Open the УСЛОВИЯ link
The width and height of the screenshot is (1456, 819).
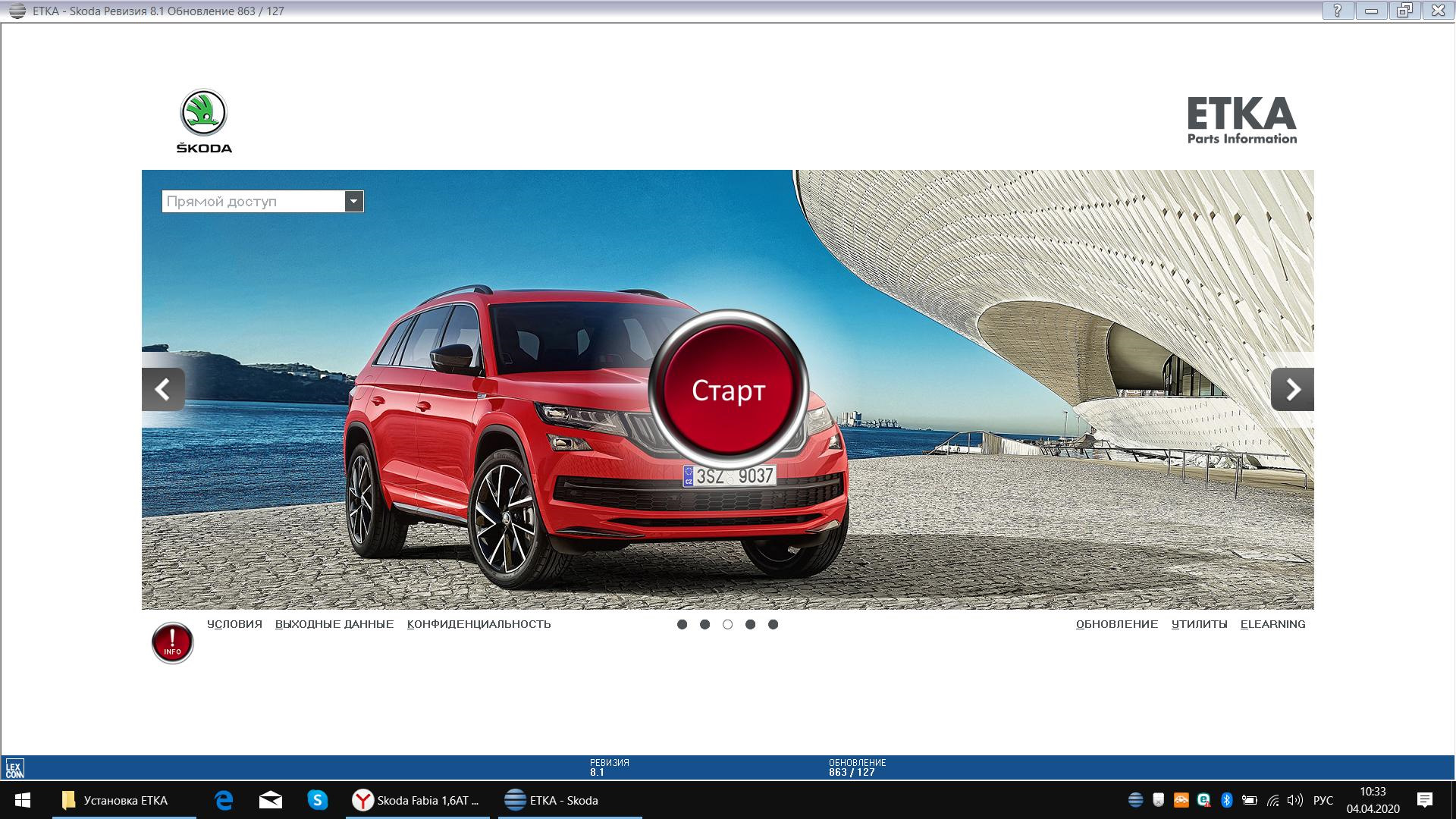[x=234, y=624]
